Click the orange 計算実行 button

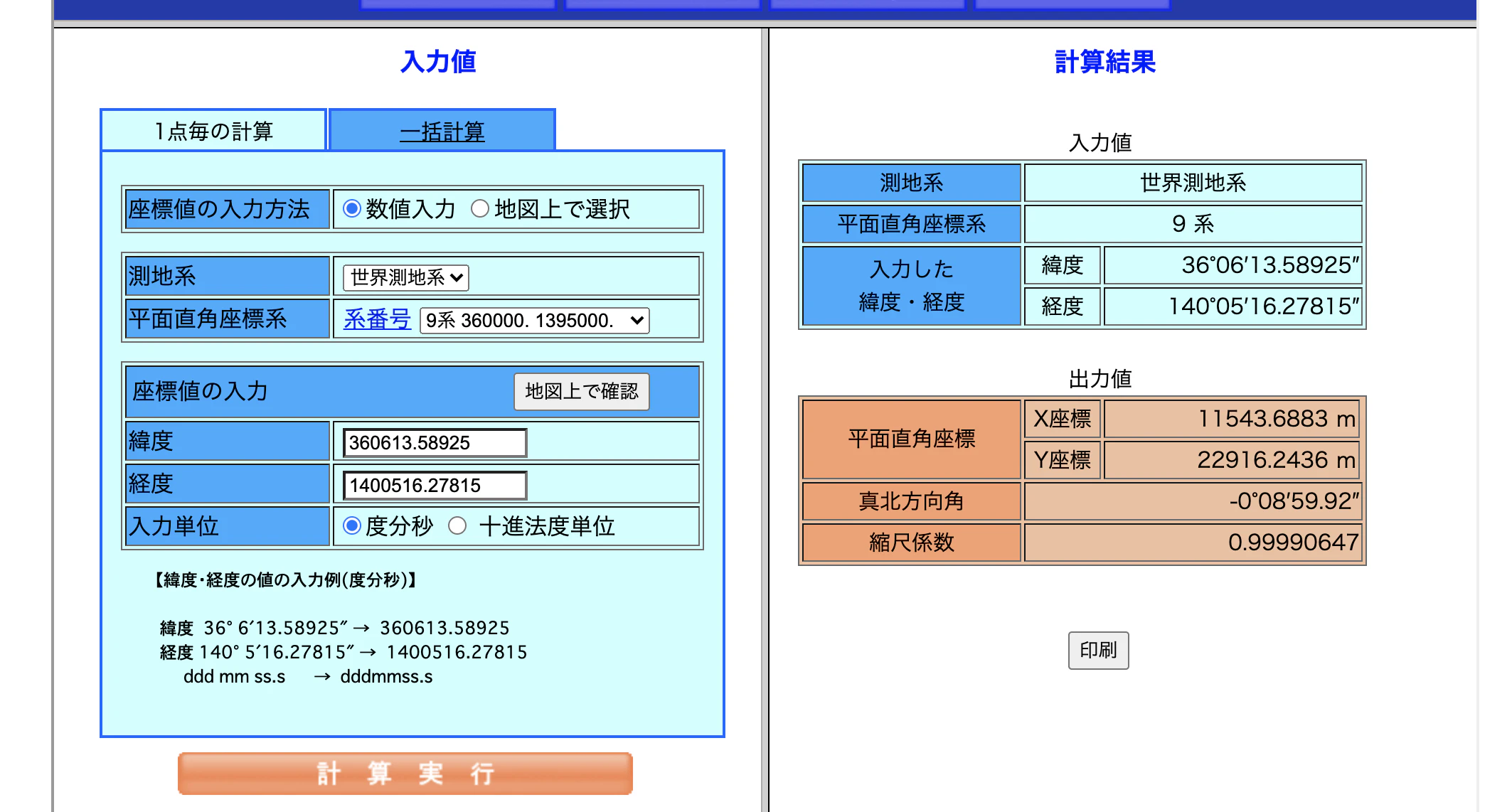[405, 774]
